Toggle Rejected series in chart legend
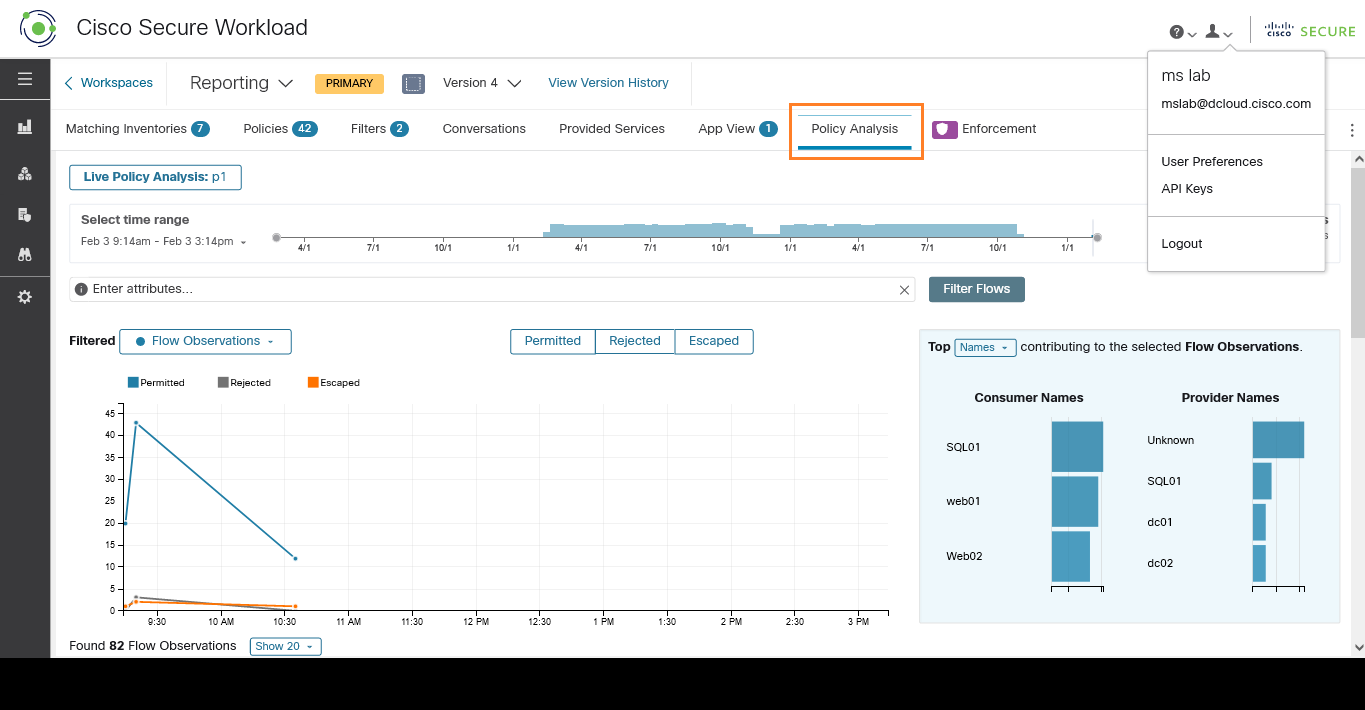Image resolution: width=1365 pixels, height=710 pixels. click(244, 383)
